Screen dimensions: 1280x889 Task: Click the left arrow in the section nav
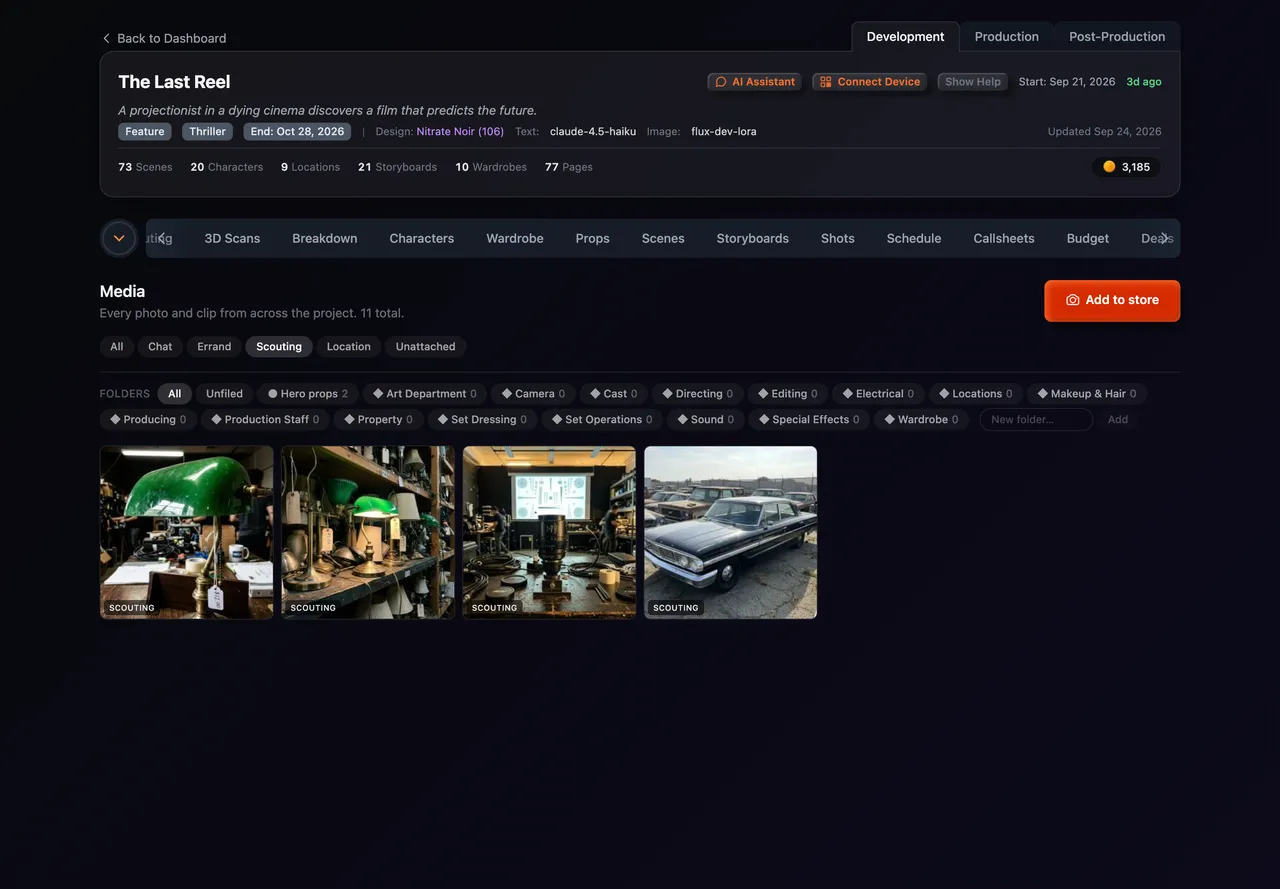pos(163,238)
